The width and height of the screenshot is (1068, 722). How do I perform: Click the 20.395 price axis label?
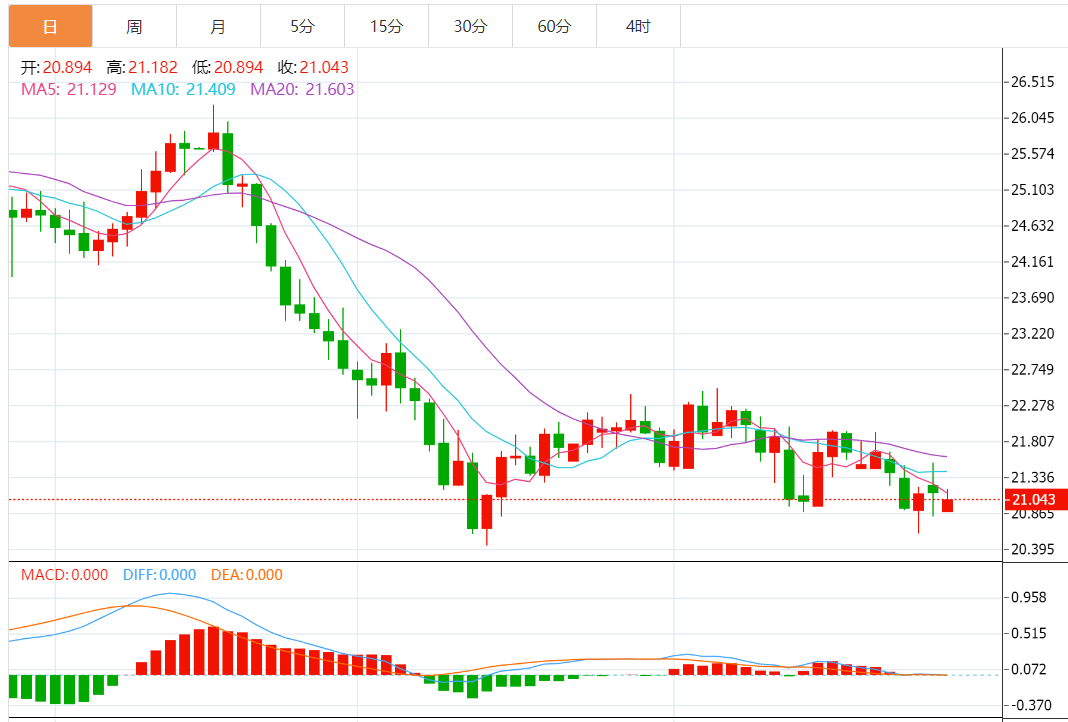[1033, 550]
